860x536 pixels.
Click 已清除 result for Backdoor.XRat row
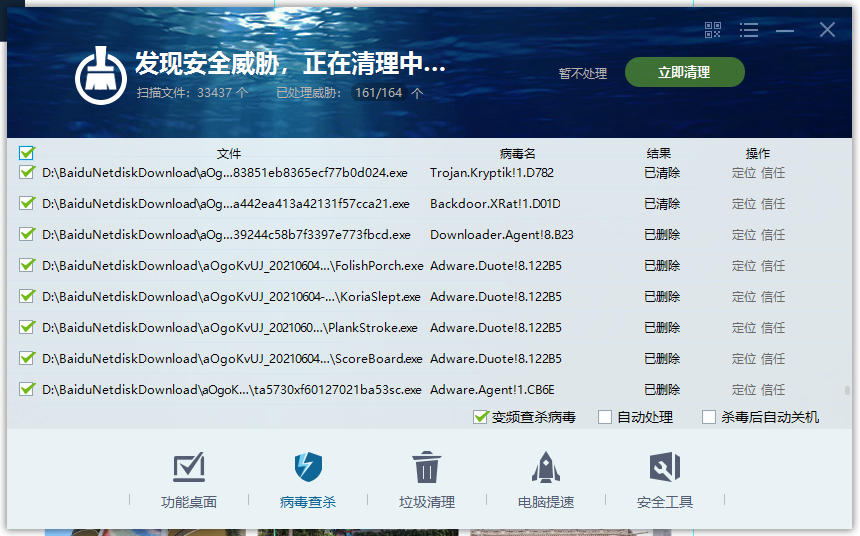662,204
